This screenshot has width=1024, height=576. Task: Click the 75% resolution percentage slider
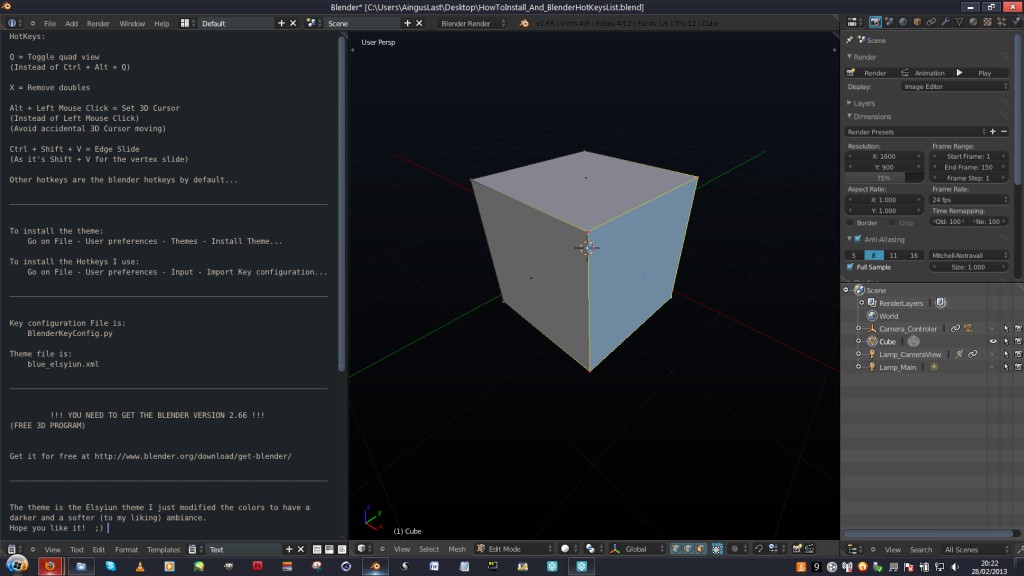(883, 178)
